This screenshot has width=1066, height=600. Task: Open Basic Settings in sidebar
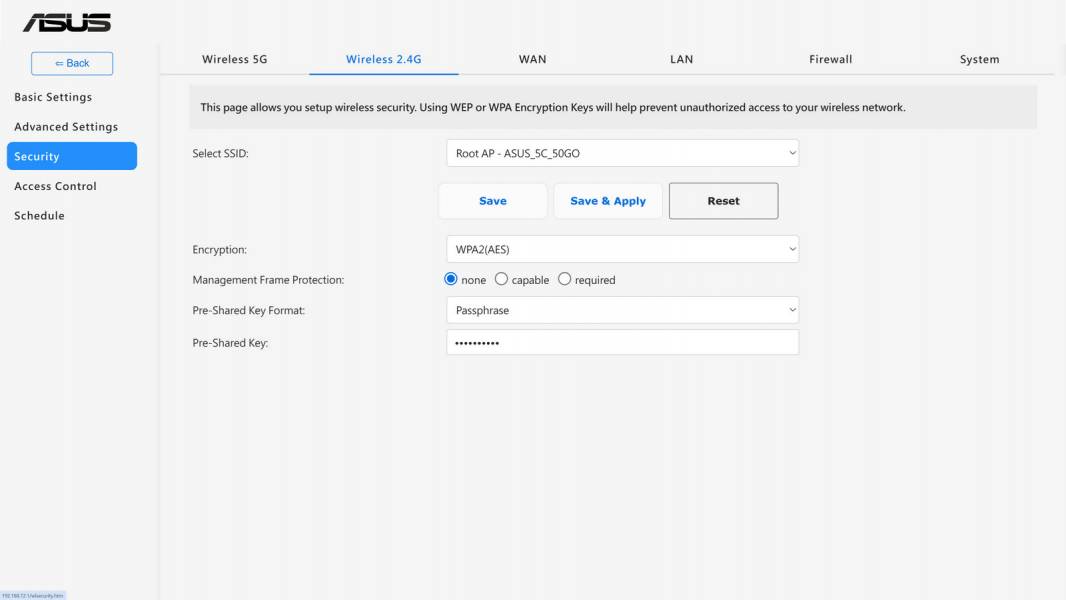53,97
